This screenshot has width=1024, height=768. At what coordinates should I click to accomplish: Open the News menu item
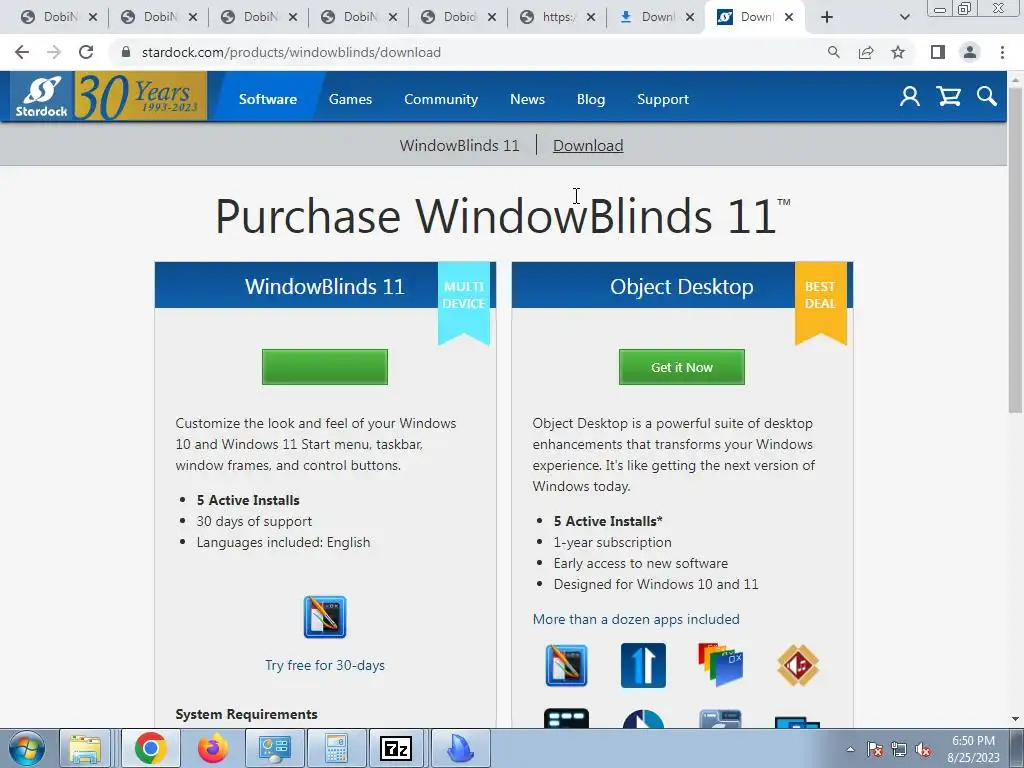click(x=527, y=99)
